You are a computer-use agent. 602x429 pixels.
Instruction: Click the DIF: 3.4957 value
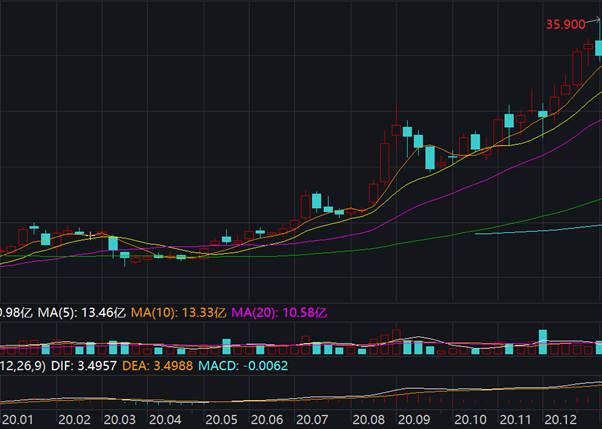point(84,366)
